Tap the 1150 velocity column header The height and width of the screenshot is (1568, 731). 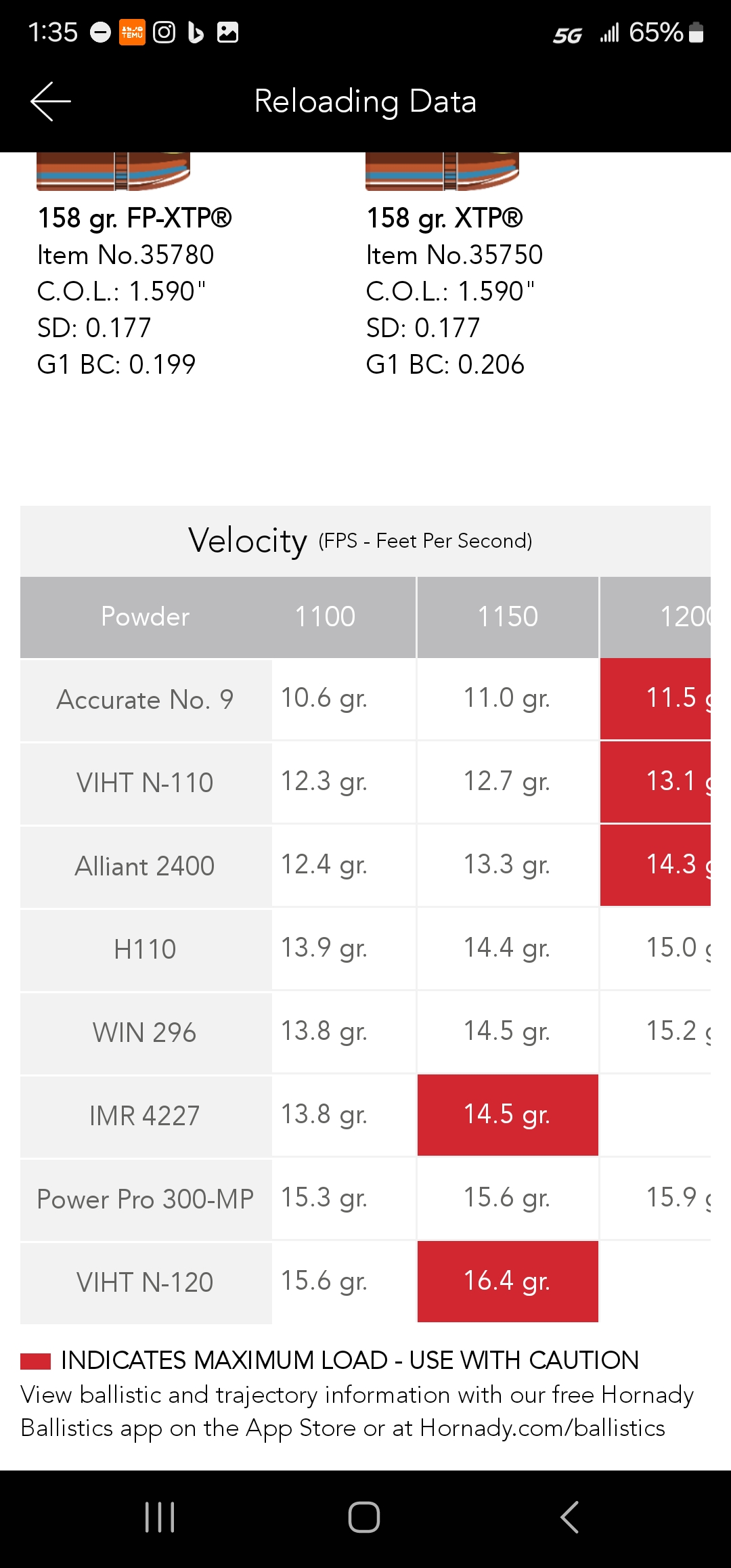508,617
